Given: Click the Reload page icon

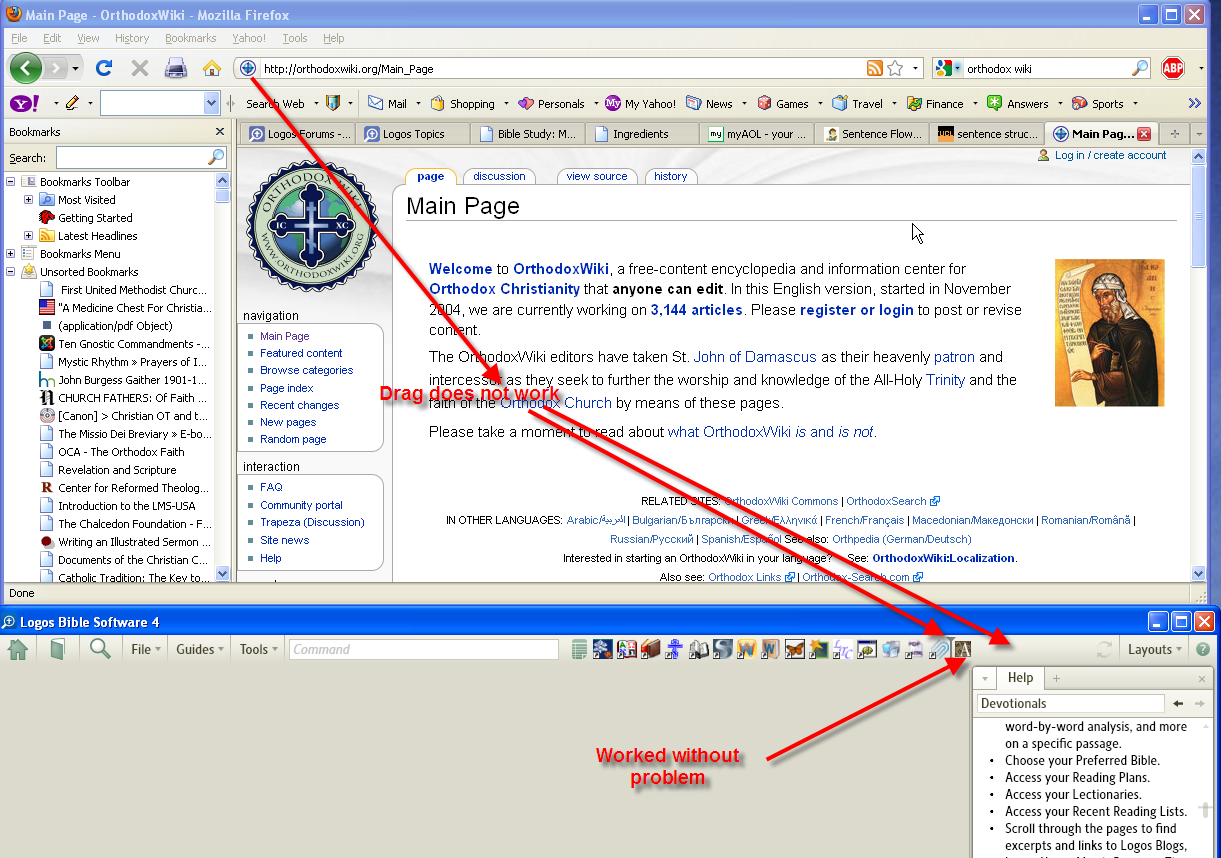Looking at the screenshot, I should pos(104,67).
